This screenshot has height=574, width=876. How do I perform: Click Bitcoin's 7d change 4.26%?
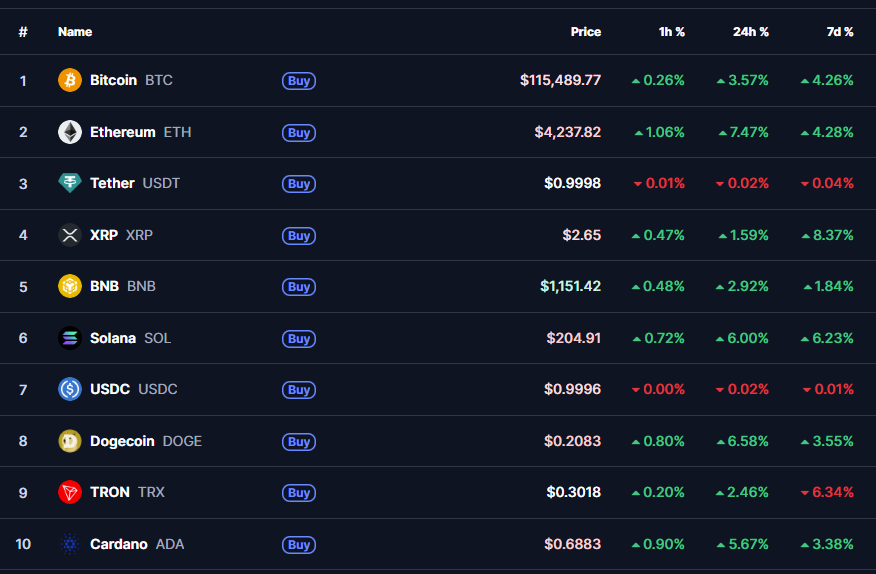(x=827, y=80)
